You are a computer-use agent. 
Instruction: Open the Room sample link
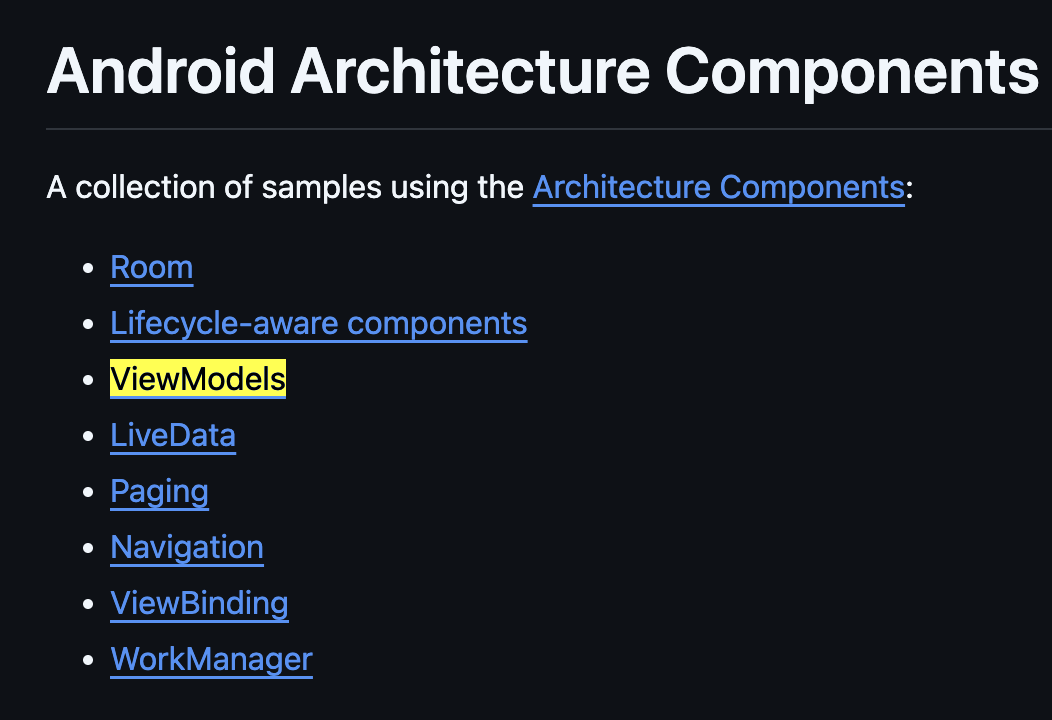(152, 268)
